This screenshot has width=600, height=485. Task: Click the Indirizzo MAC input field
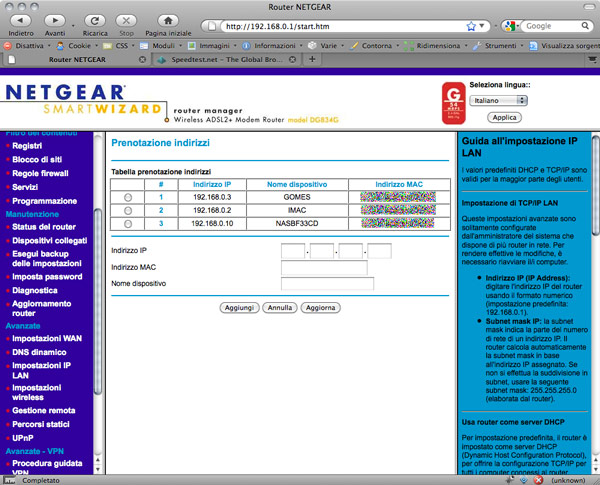click(324, 268)
